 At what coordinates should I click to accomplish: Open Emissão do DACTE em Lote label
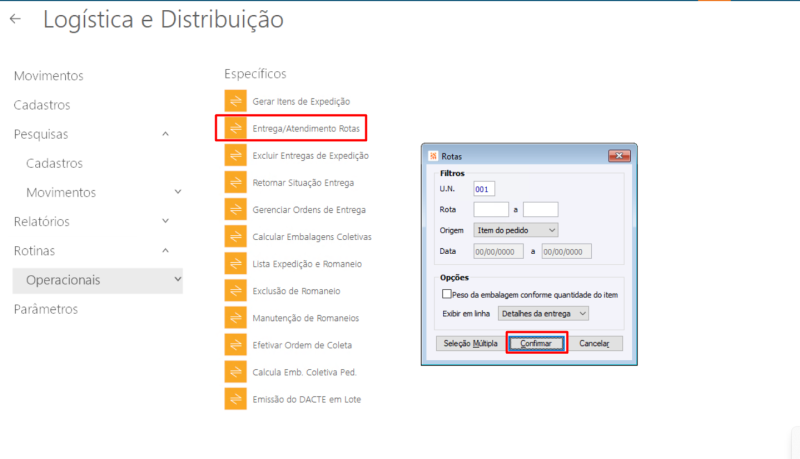[307, 399]
